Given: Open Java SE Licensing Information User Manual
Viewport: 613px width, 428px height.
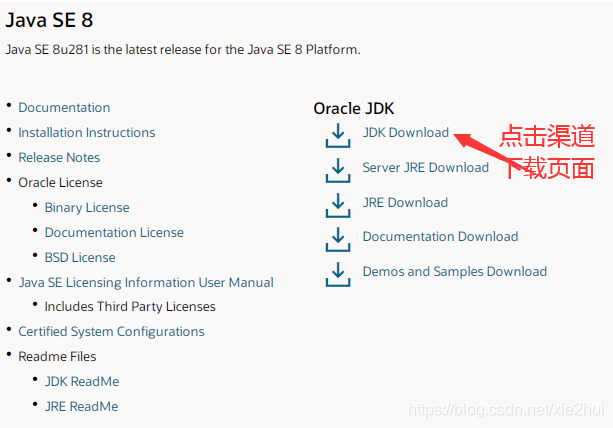Looking at the screenshot, I should point(146,283).
